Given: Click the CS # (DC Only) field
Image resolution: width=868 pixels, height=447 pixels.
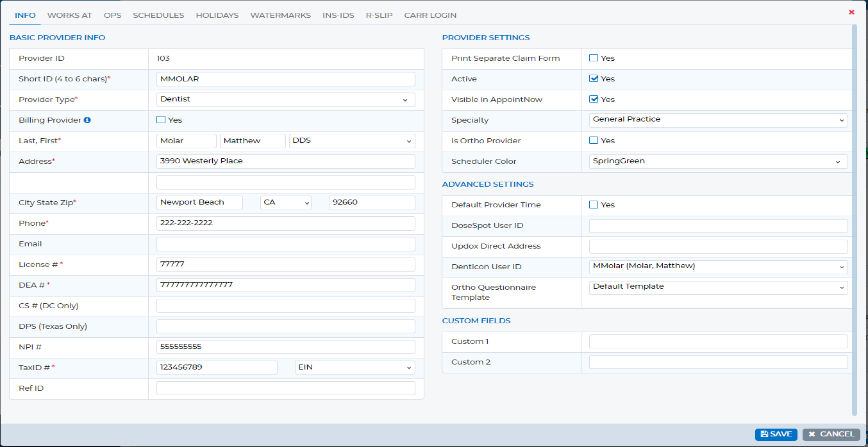Looking at the screenshot, I should [x=286, y=306].
